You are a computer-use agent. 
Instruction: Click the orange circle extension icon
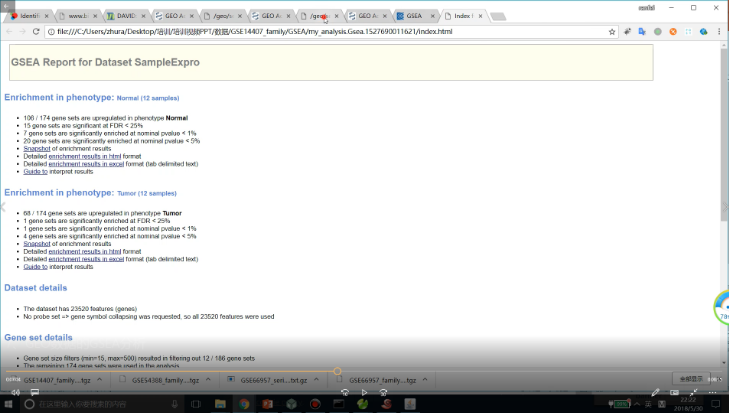[x=673, y=32]
